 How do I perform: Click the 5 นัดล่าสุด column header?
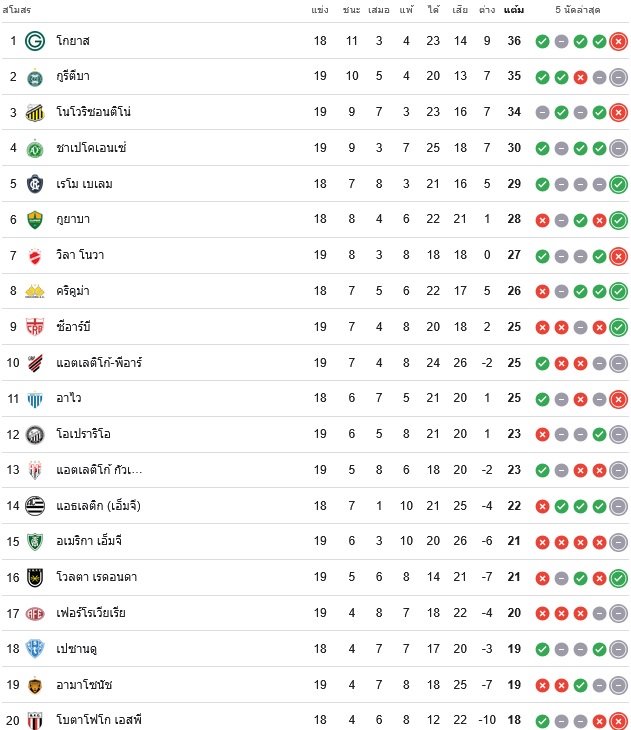(577, 10)
